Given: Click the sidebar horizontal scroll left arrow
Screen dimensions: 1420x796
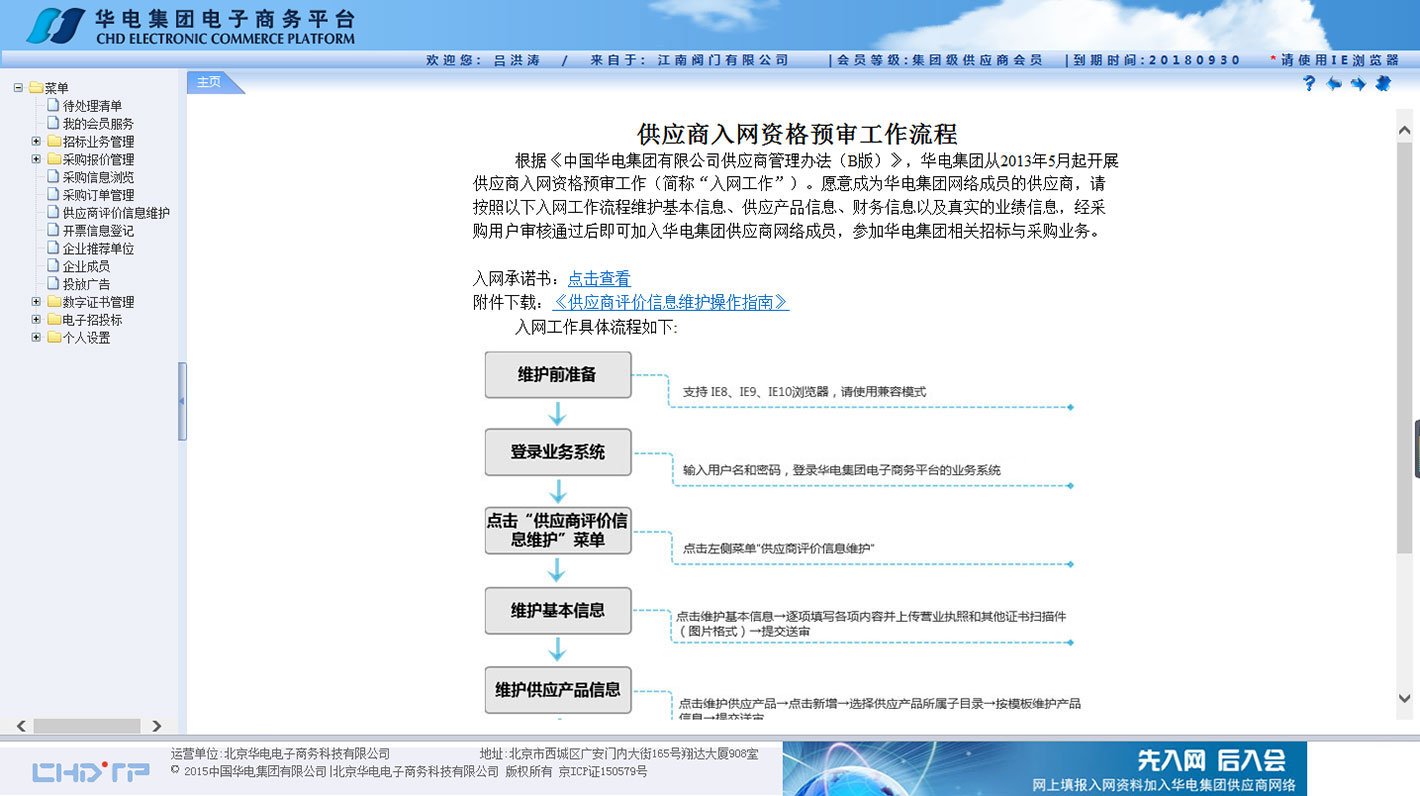Looking at the screenshot, I should coord(22,726).
